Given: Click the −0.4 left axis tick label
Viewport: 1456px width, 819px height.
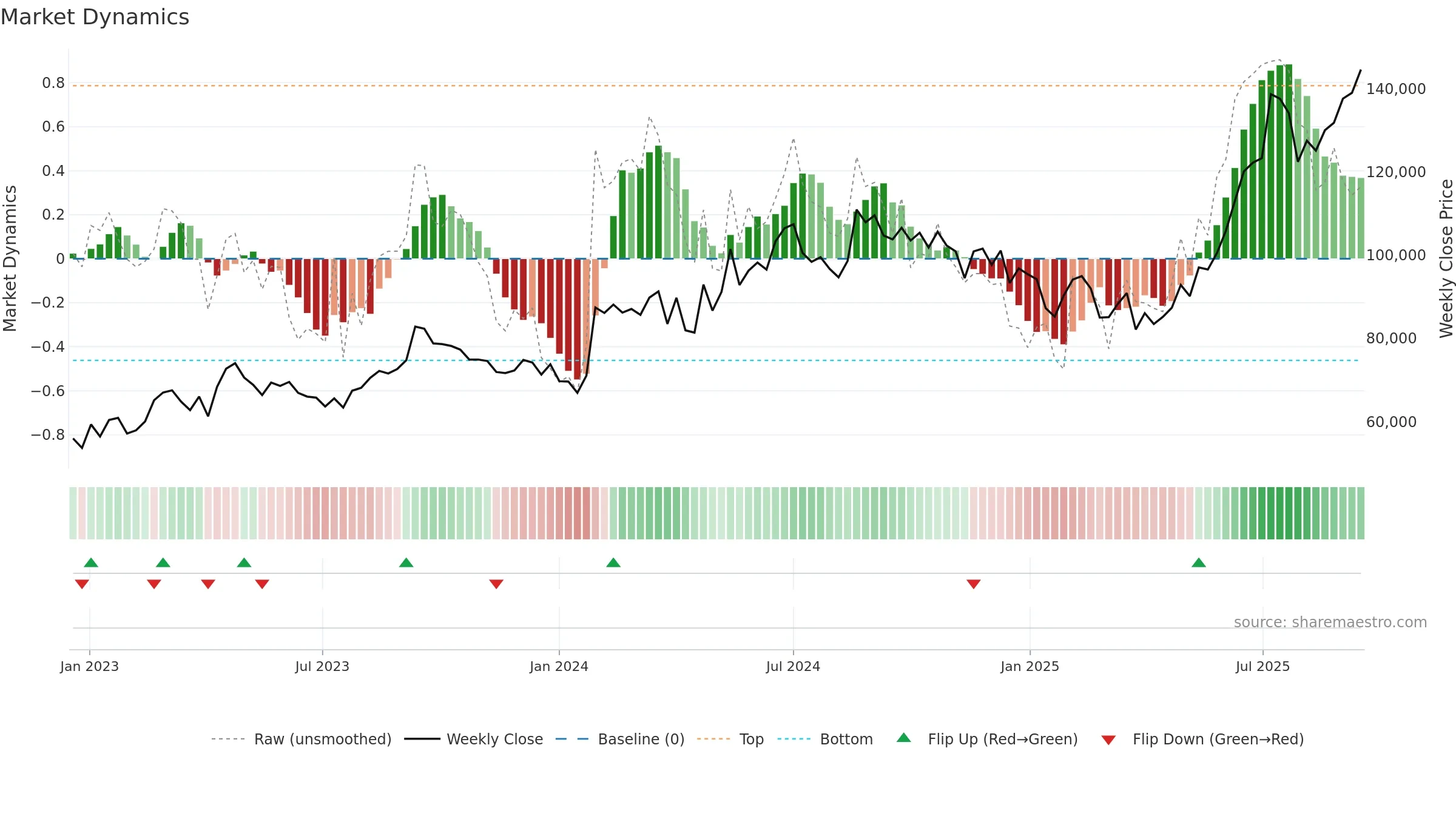Looking at the screenshot, I should click(47, 347).
